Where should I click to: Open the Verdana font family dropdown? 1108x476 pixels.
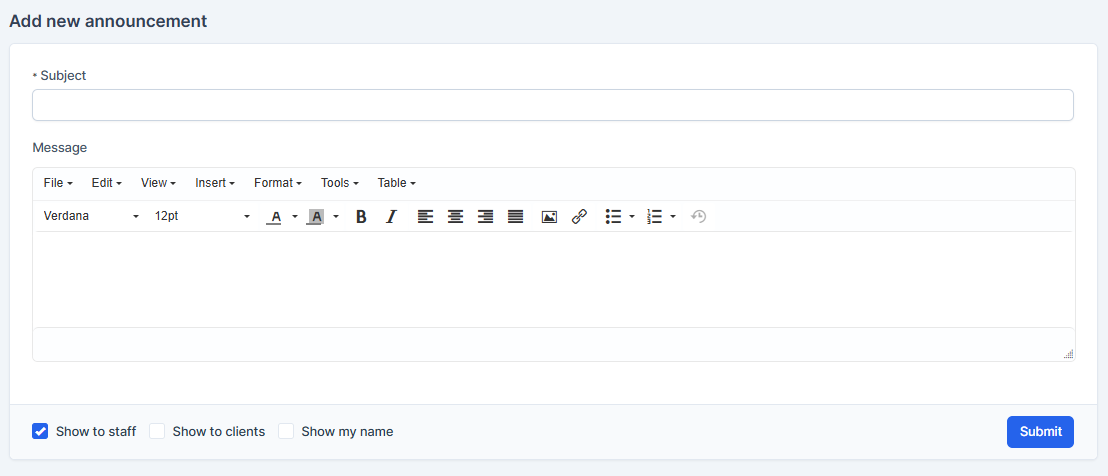(91, 216)
